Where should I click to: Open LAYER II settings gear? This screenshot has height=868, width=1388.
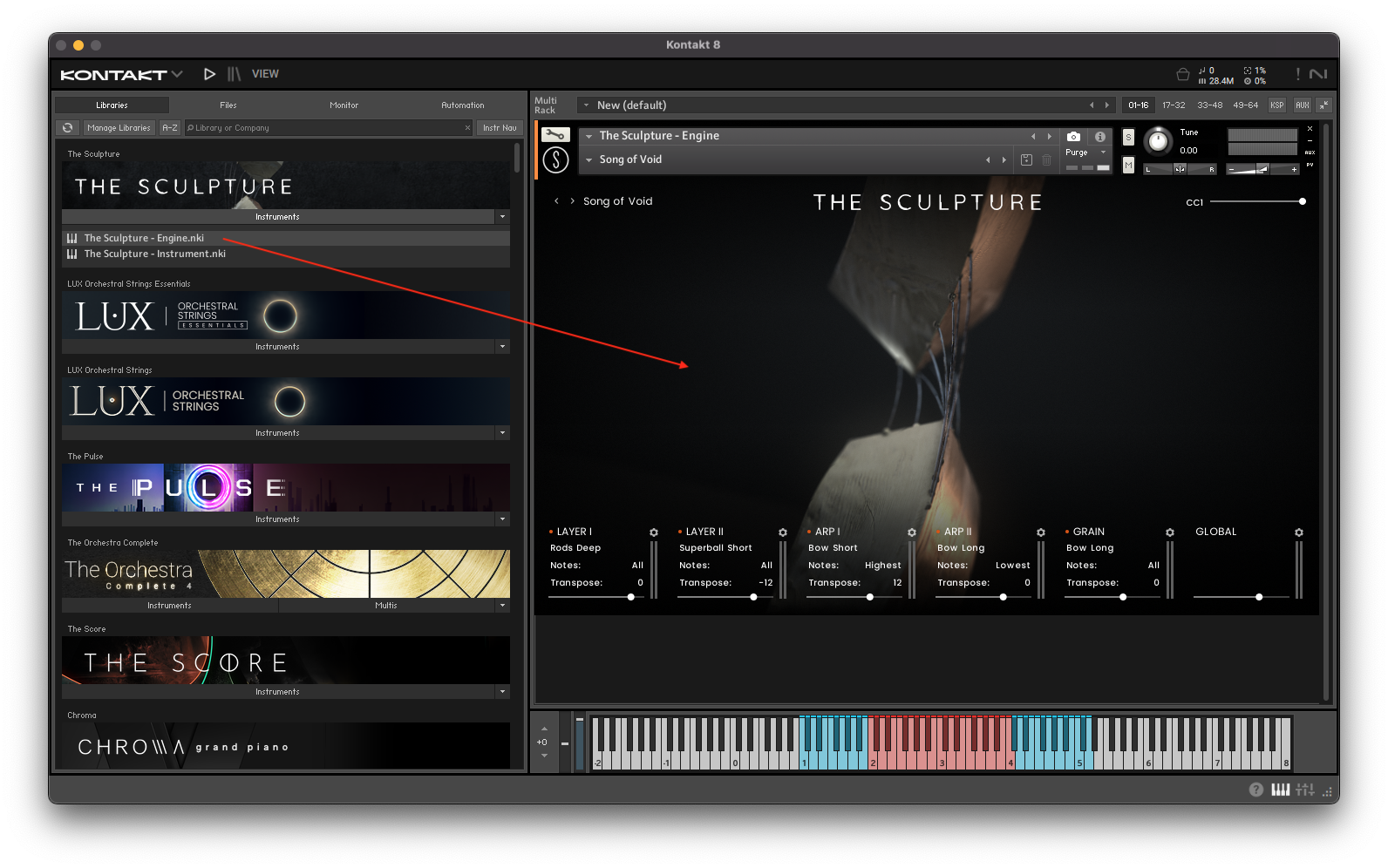tap(783, 532)
